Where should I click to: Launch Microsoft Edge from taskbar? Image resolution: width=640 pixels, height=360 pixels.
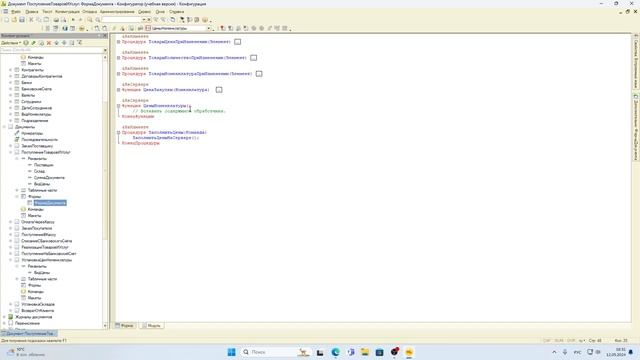(336, 352)
